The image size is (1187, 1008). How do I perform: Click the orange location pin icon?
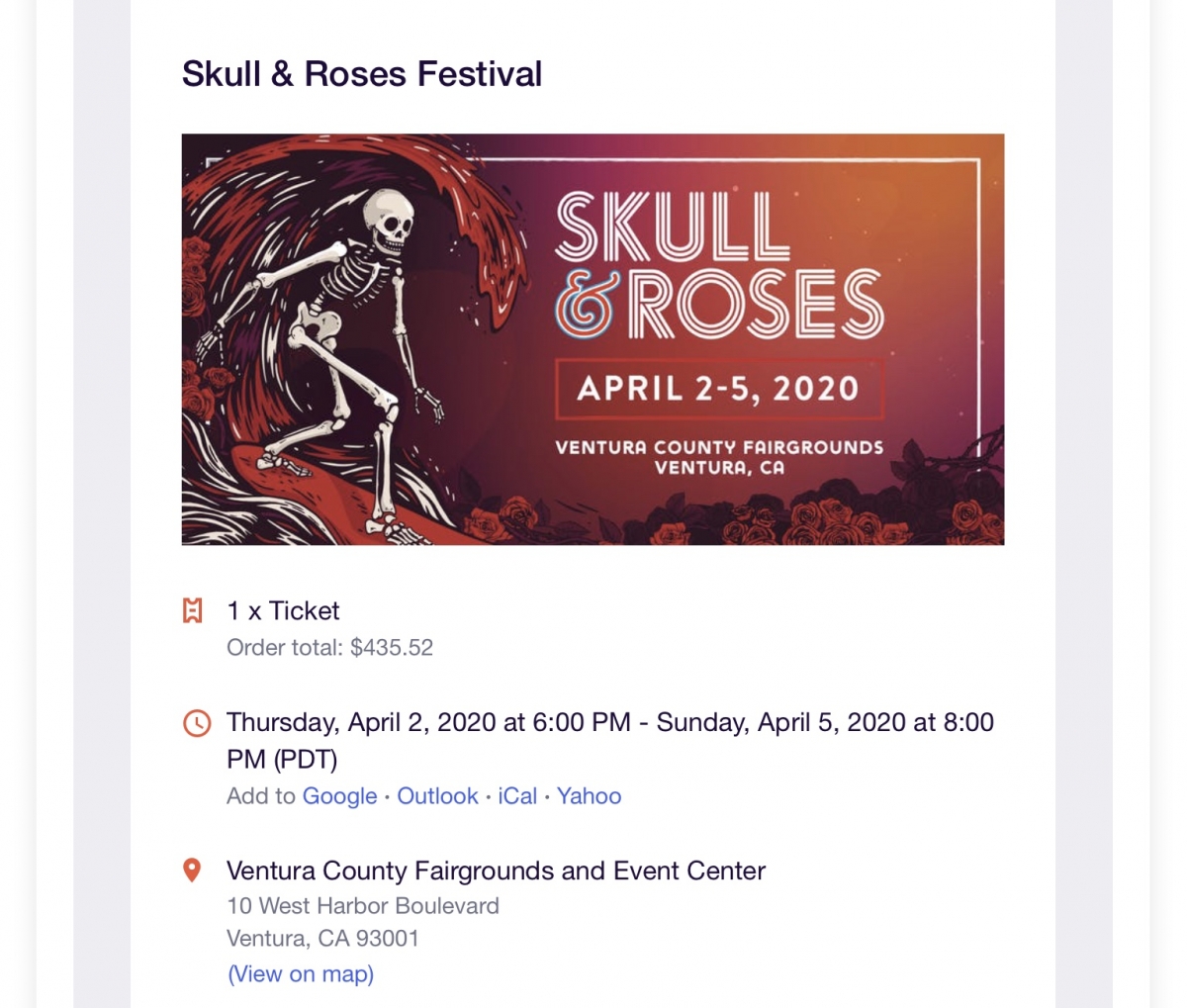tap(193, 871)
